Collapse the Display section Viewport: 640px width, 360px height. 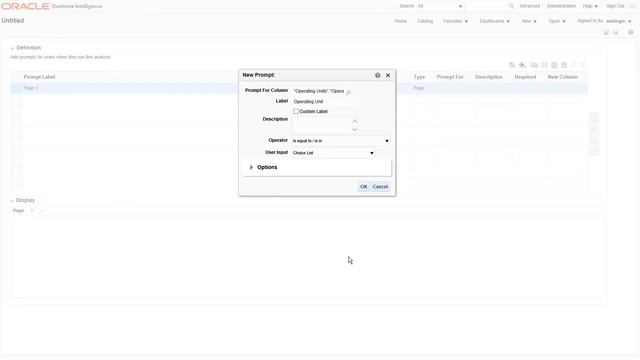tap(12, 200)
